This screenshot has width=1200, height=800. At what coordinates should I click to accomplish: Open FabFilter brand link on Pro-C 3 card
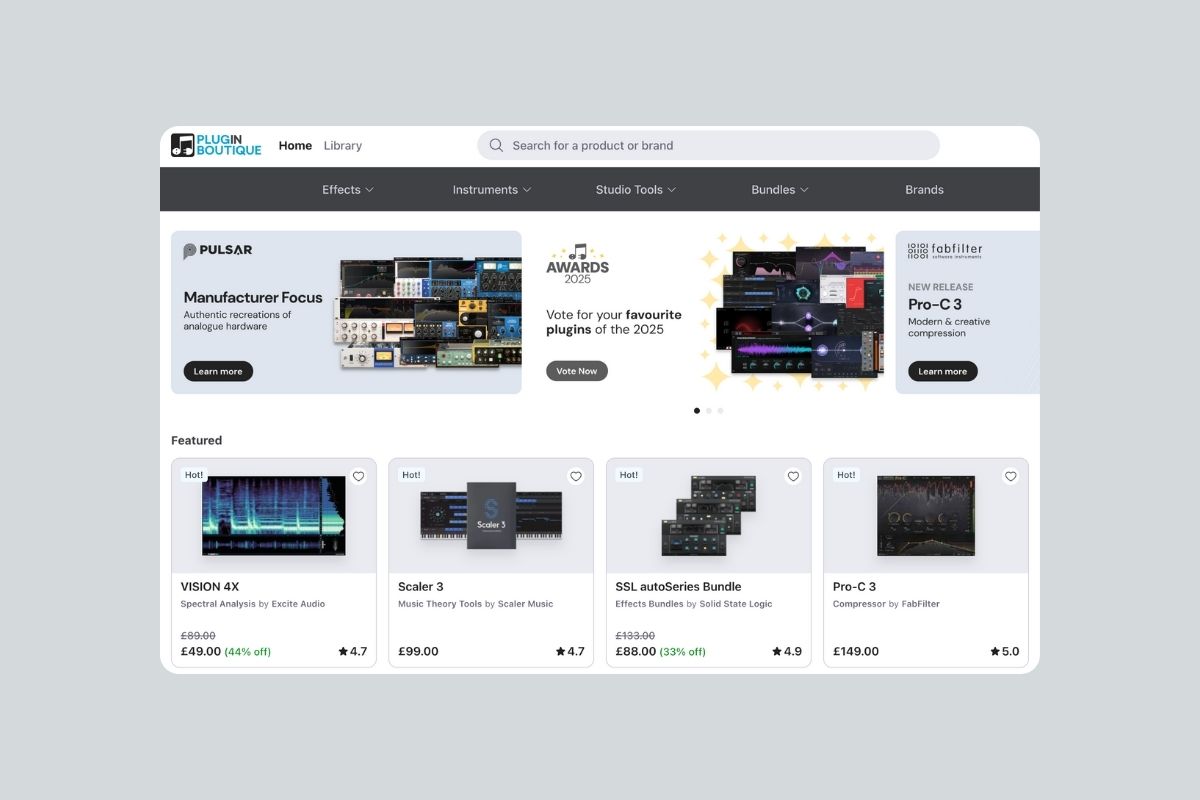(x=921, y=604)
